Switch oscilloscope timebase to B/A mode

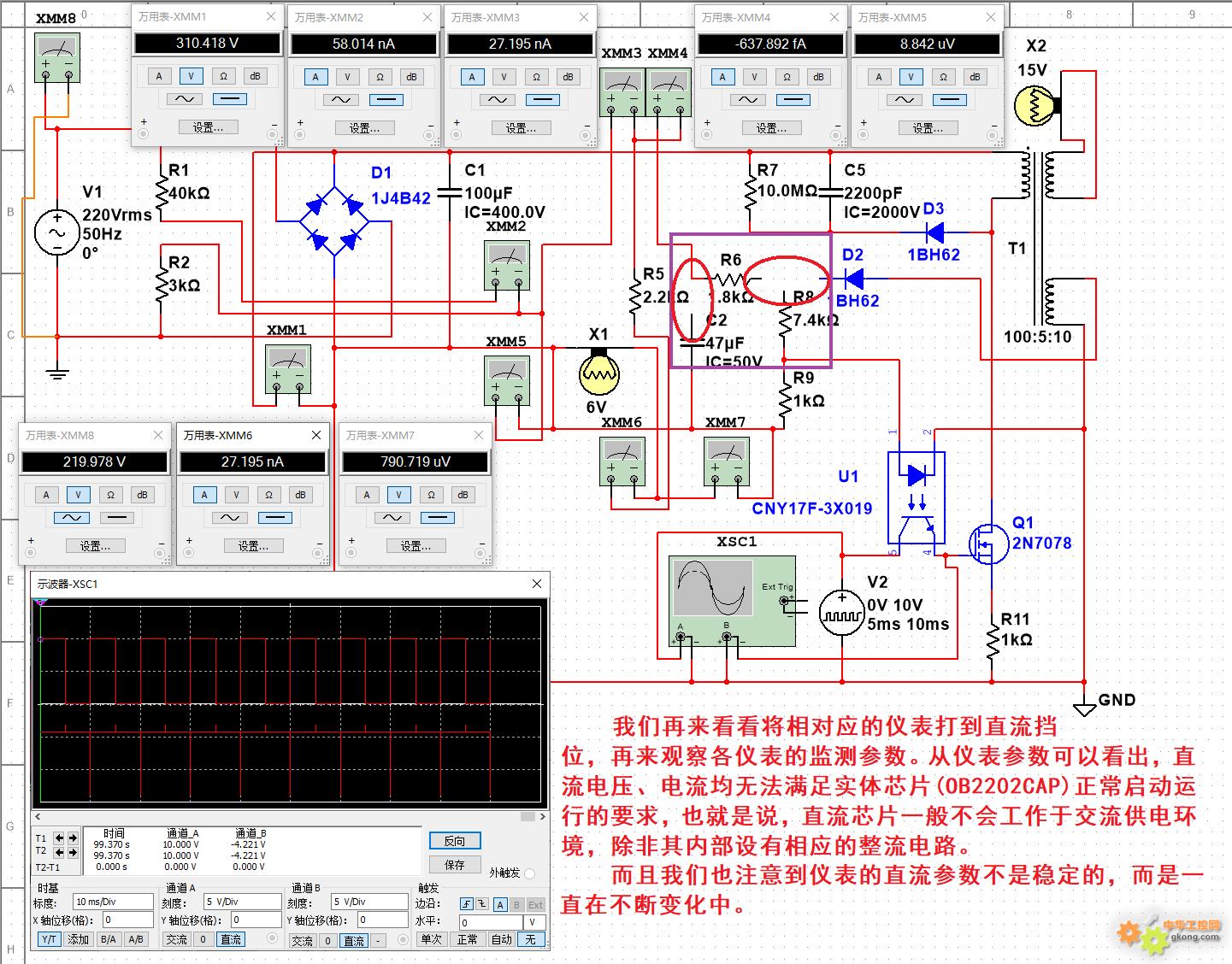tap(108, 939)
